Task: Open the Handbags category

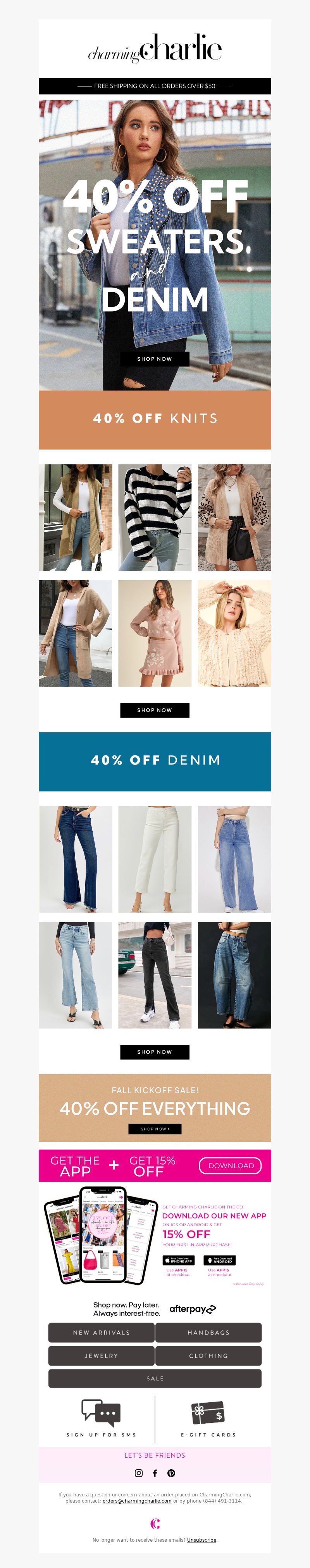Action: pyautogui.click(x=208, y=1332)
